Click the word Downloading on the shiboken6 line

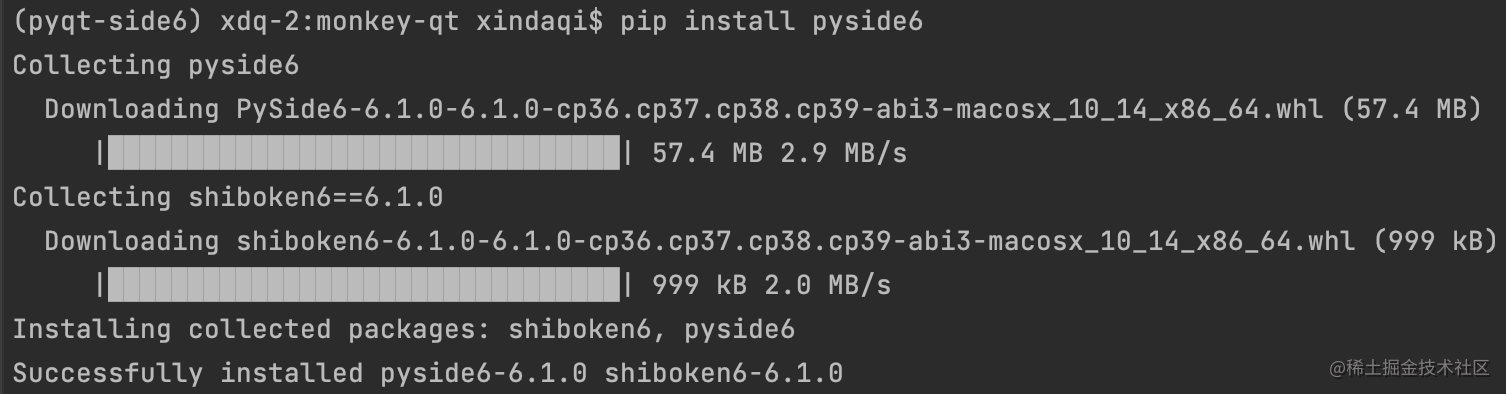132,242
